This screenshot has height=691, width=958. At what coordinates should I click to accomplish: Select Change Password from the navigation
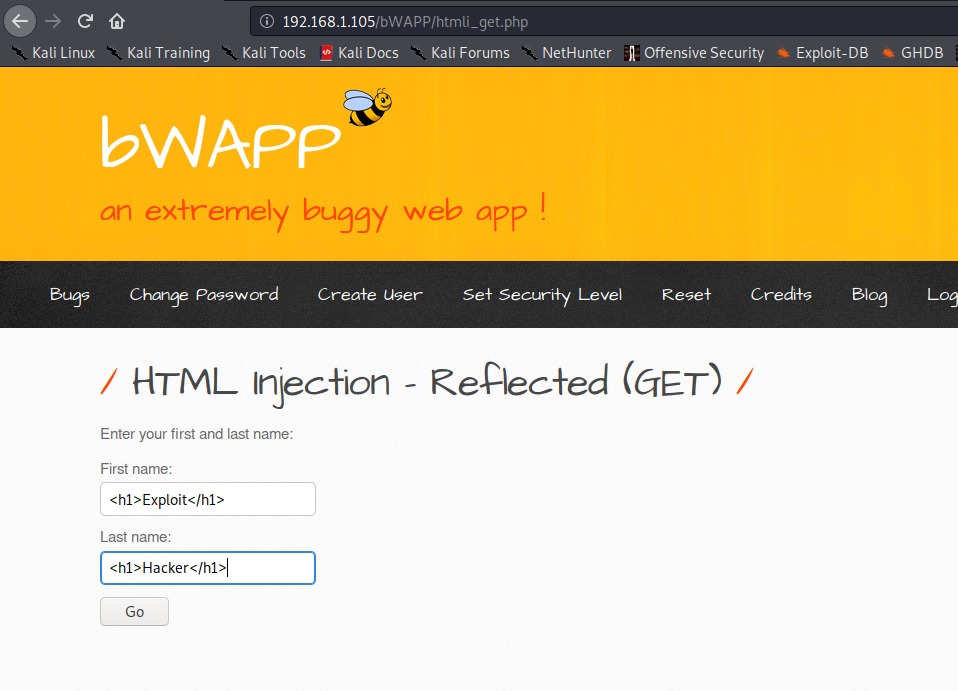point(204,295)
